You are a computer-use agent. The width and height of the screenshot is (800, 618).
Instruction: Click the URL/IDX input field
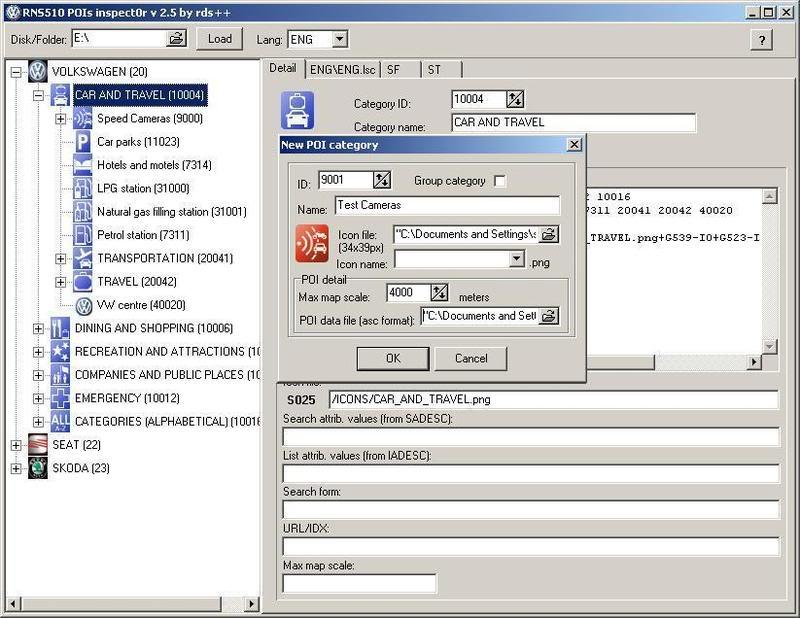point(531,547)
